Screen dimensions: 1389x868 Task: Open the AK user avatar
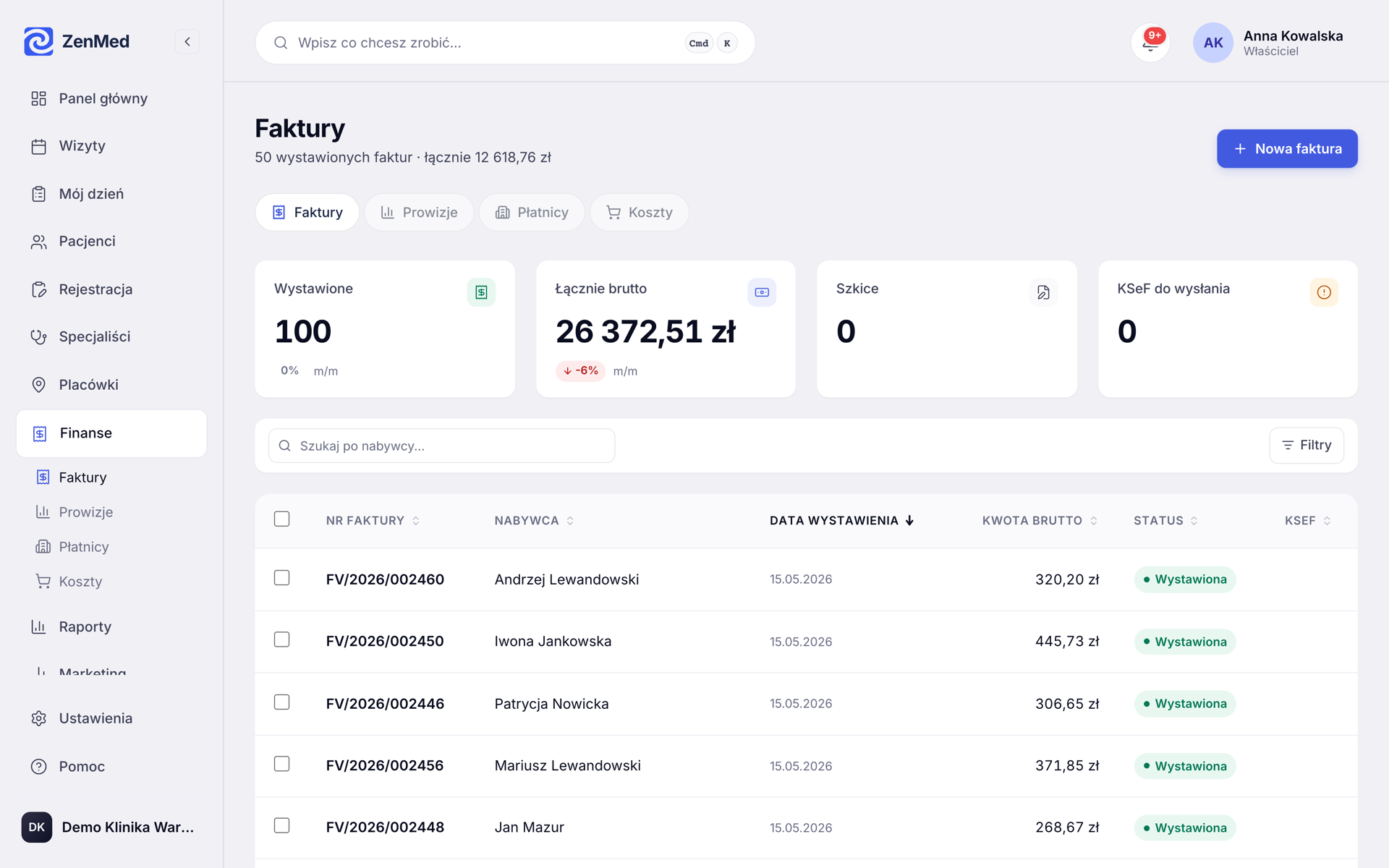pos(1213,43)
